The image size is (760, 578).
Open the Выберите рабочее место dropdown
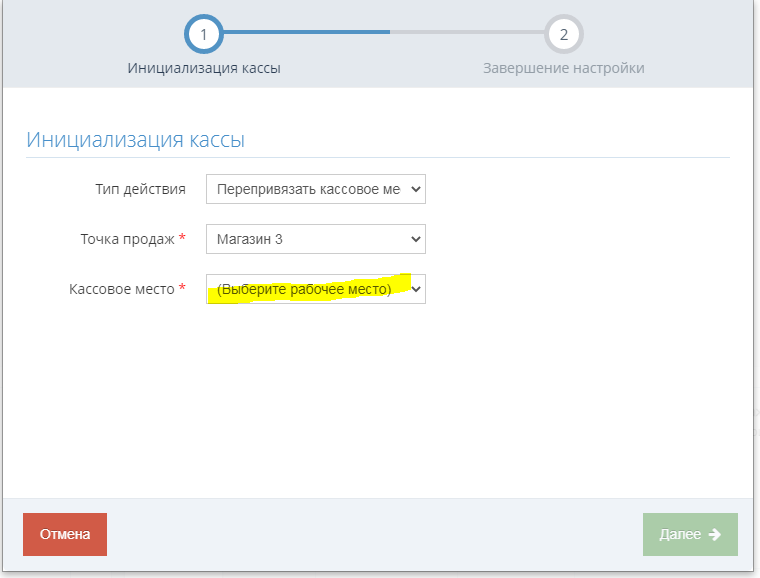(x=316, y=289)
